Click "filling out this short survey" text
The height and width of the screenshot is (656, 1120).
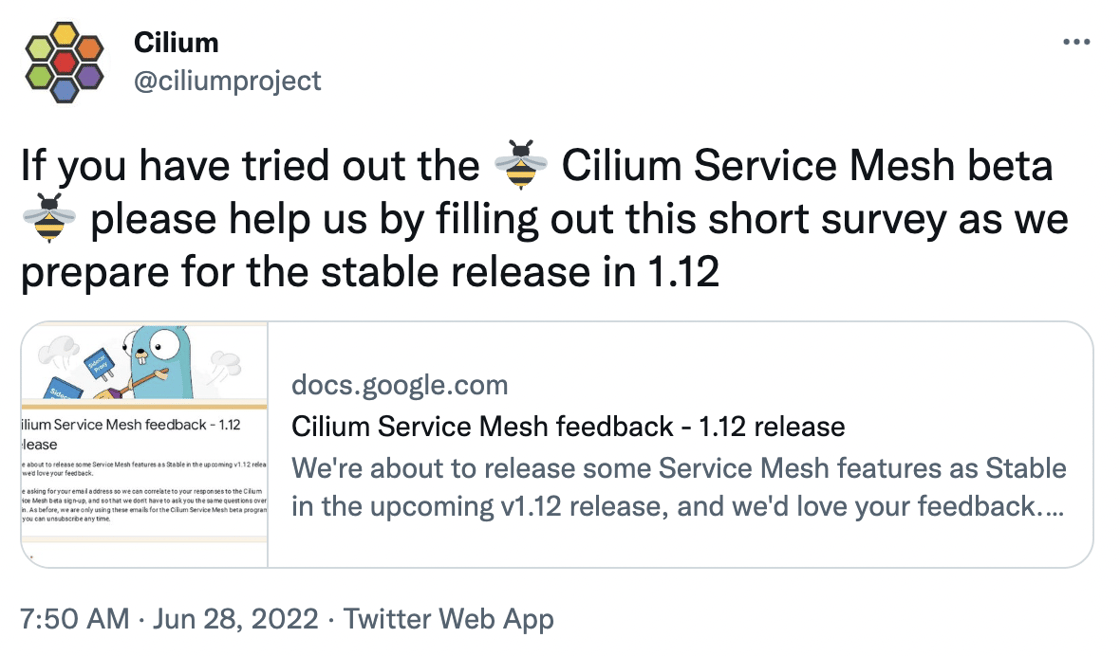point(581,219)
